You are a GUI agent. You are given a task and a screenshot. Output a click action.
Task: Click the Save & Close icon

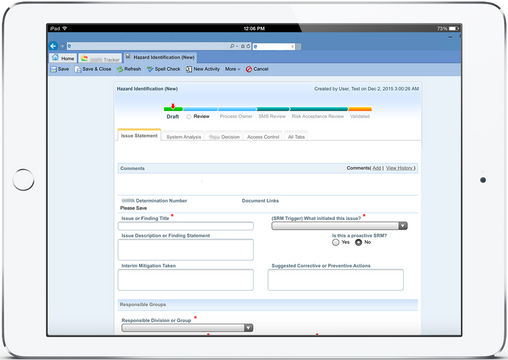coord(78,69)
